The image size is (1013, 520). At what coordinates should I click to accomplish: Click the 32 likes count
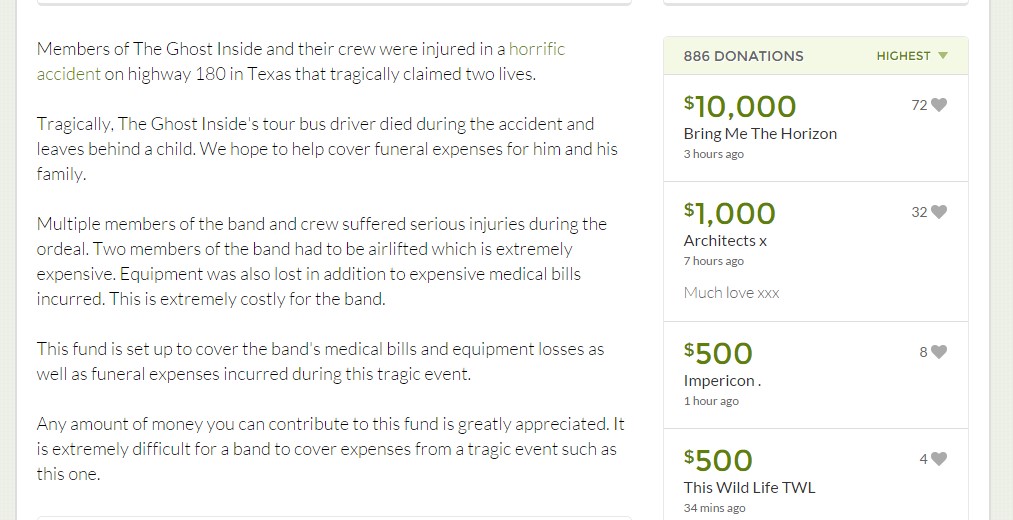click(x=919, y=213)
